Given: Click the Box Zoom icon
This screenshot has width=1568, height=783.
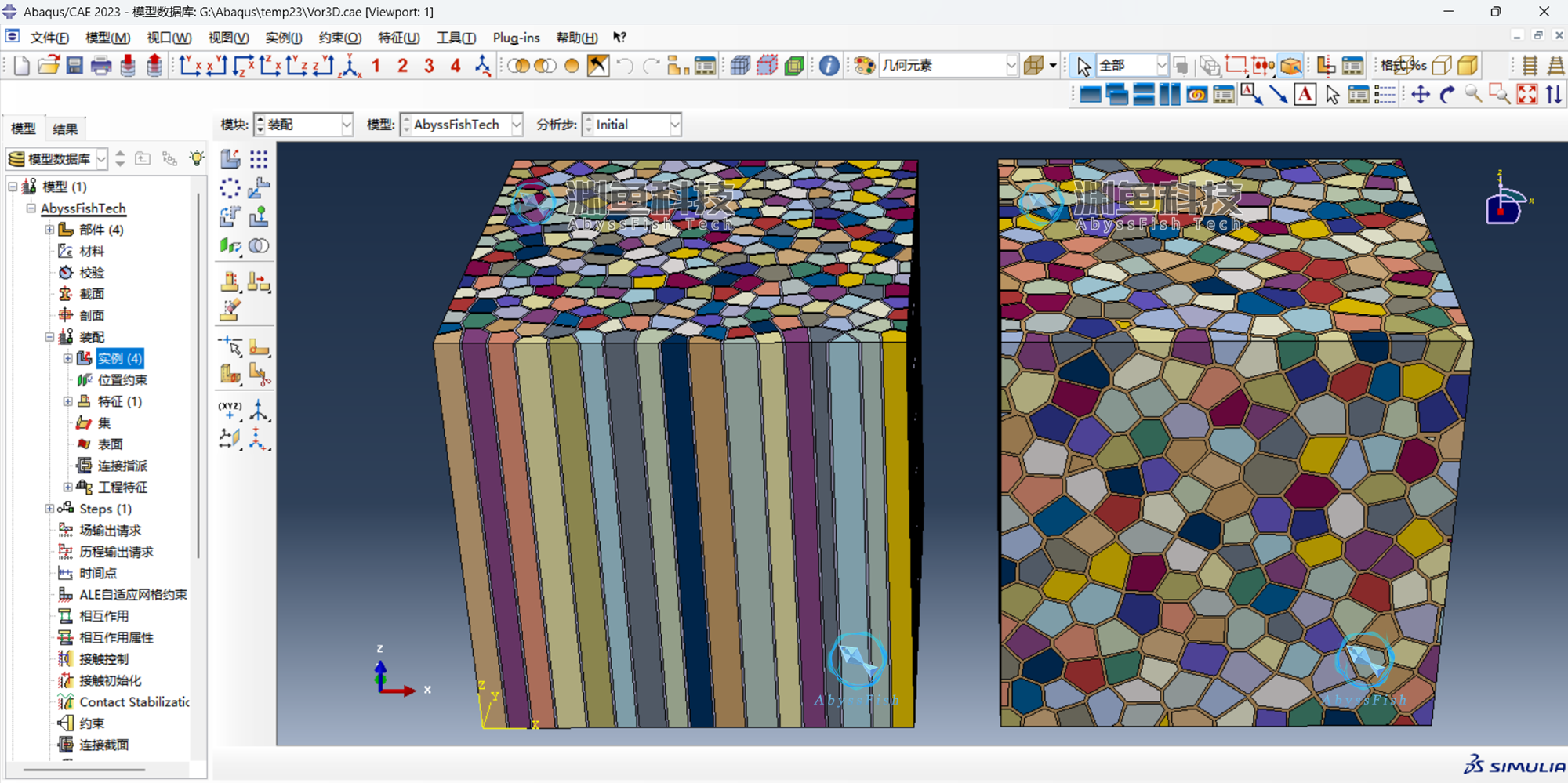Looking at the screenshot, I should (x=1500, y=95).
